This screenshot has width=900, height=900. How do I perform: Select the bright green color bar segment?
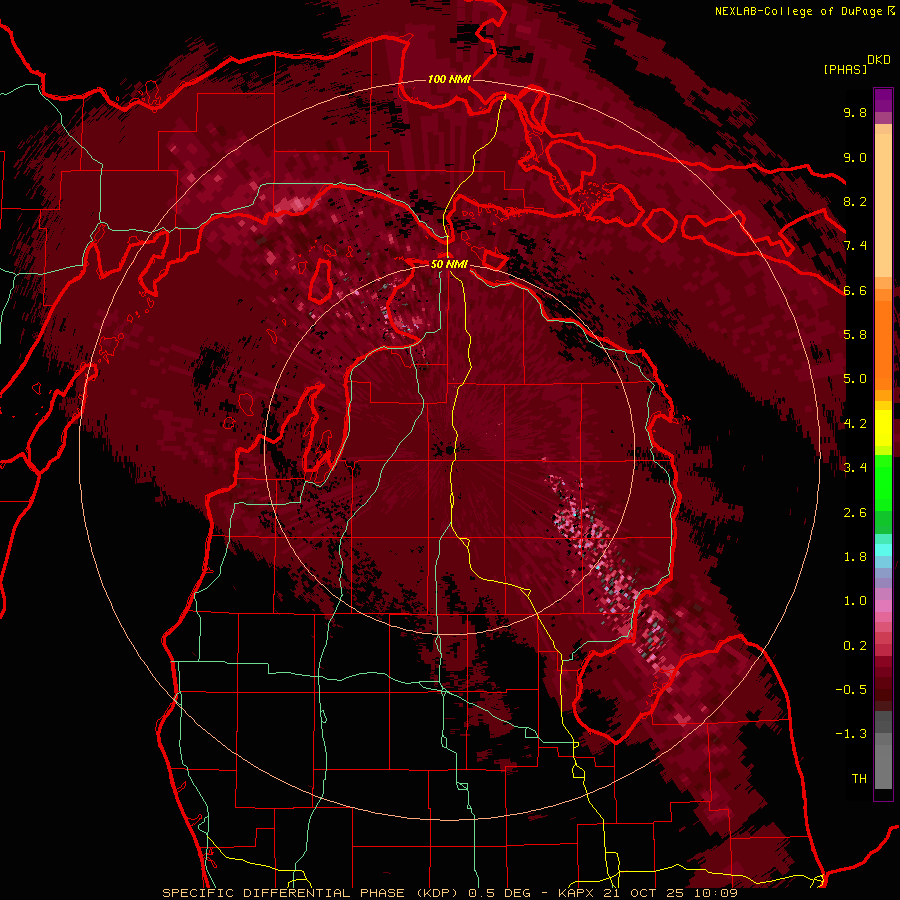(x=883, y=483)
